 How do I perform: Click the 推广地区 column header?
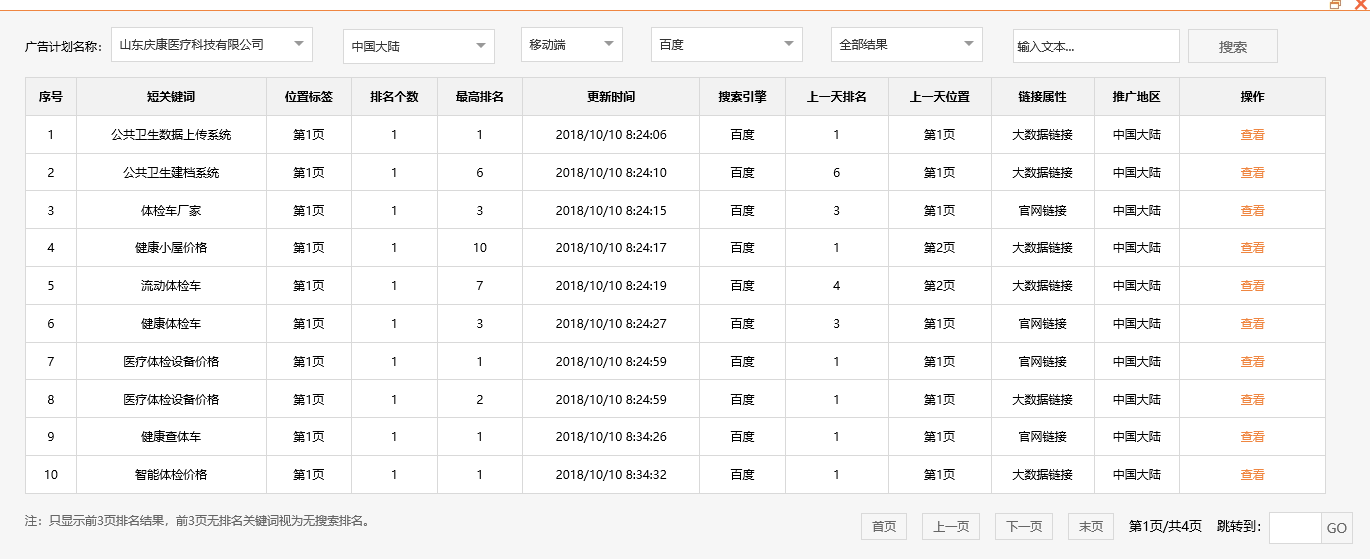(x=1137, y=97)
